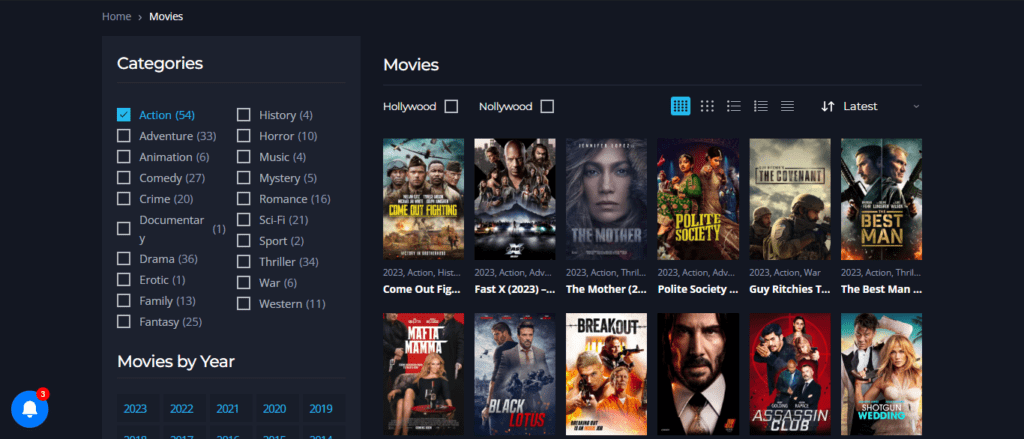Check the Western category checkbox

click(x=244, y=304)
